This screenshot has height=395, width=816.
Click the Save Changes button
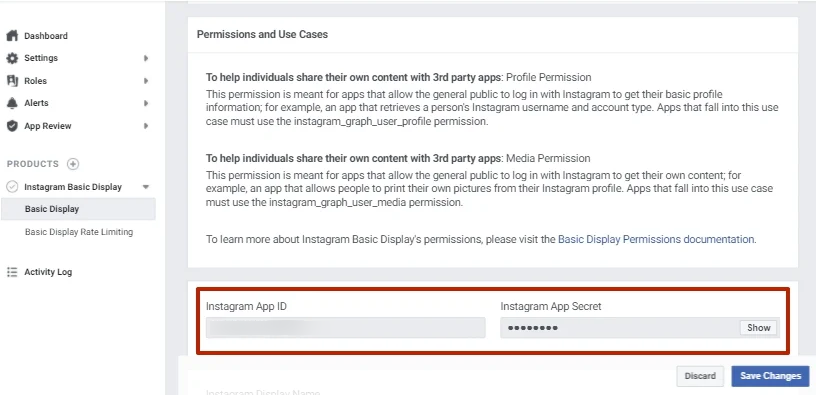coord(770,376)
